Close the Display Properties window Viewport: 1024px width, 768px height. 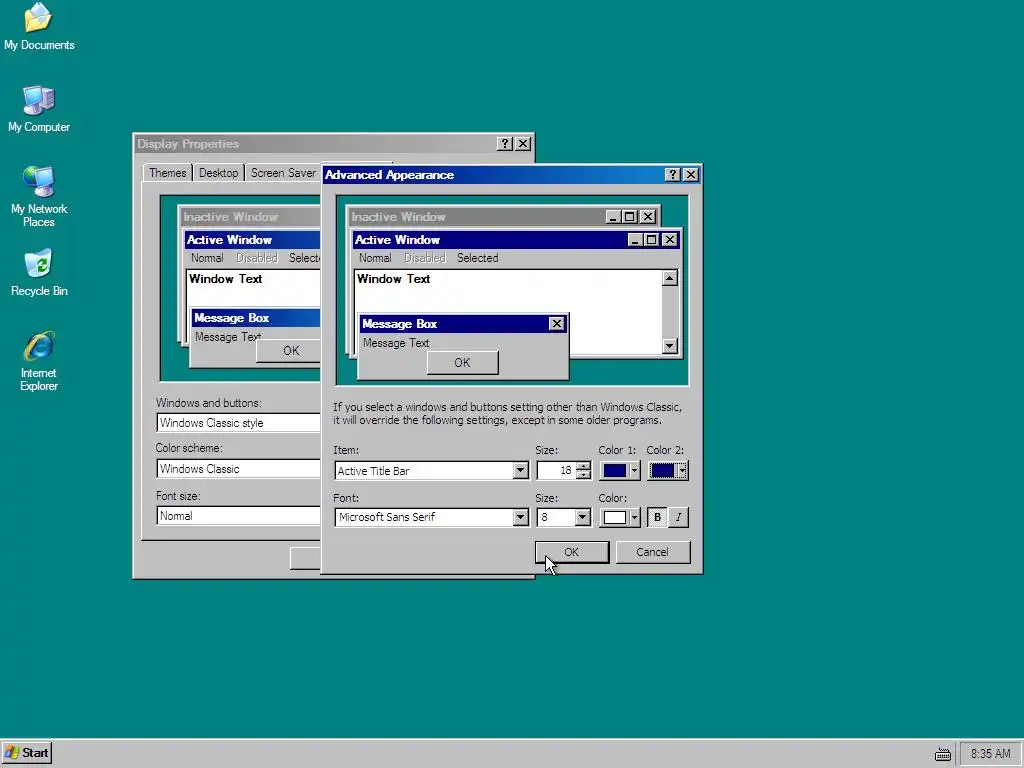[x=523, y=144]
